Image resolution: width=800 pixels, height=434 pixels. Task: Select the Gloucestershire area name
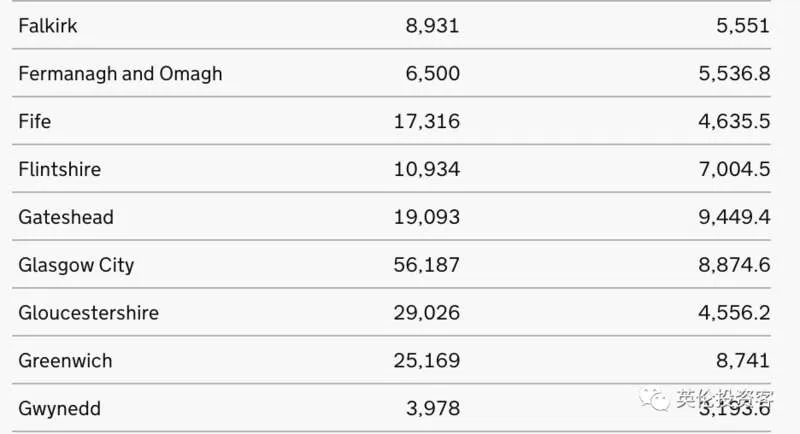[x=89, y=313]
